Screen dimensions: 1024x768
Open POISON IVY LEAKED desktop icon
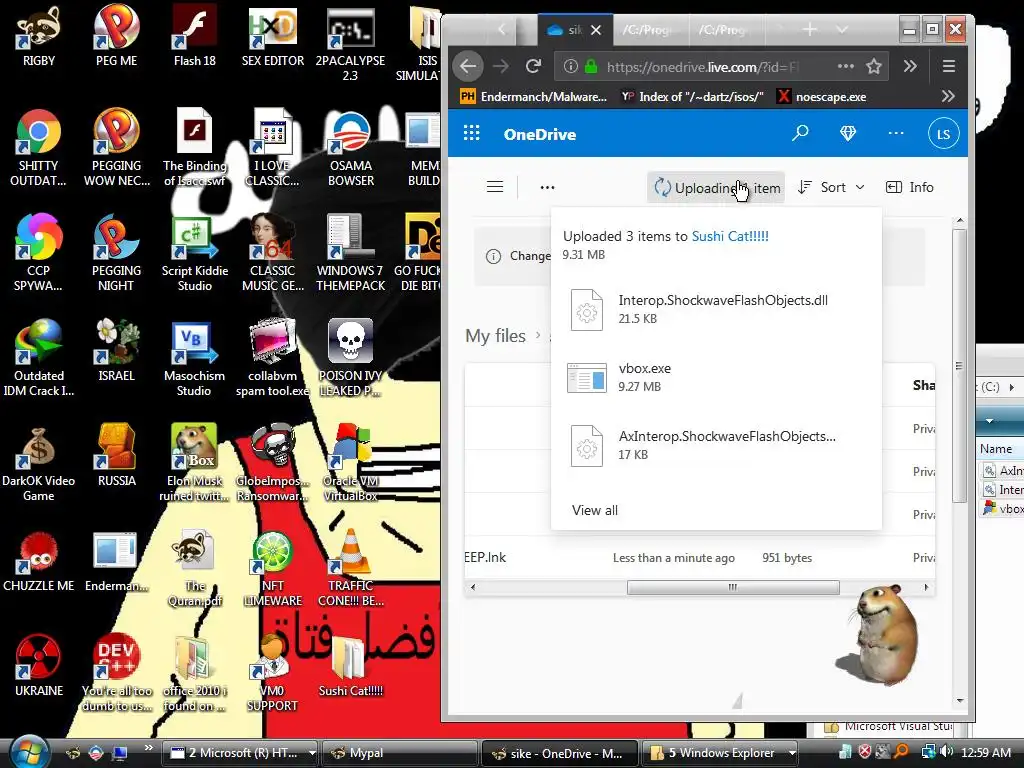(351, 359)
